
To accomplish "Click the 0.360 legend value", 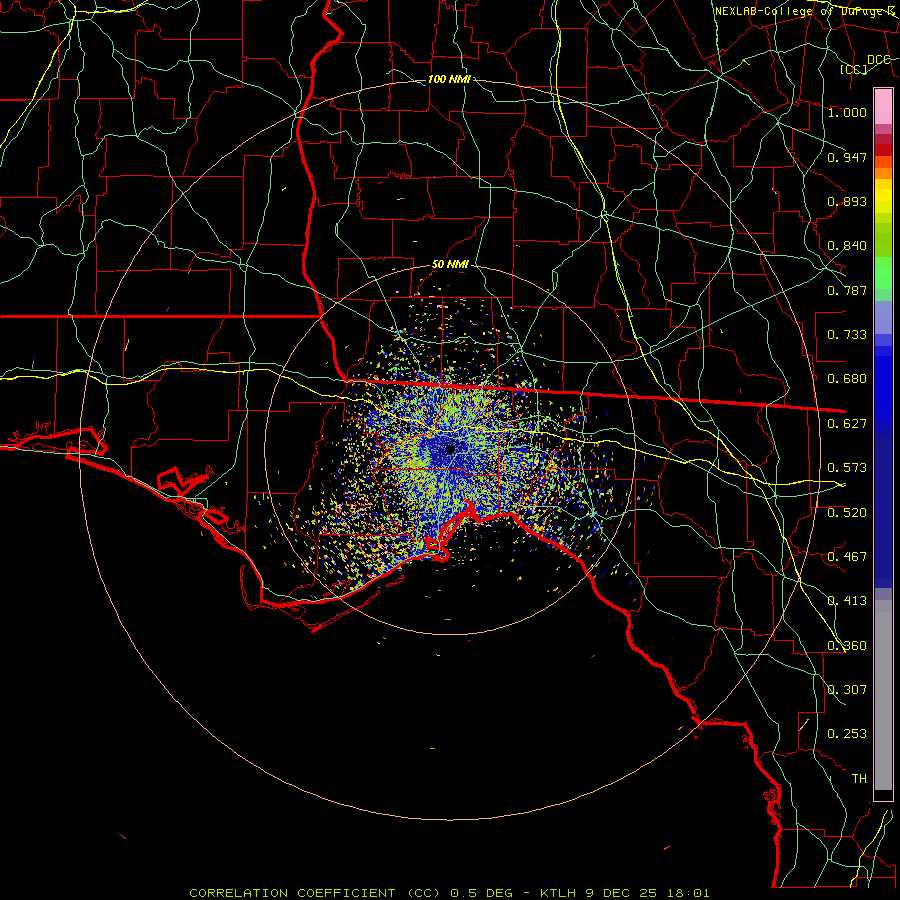I will tap(847, 646).
